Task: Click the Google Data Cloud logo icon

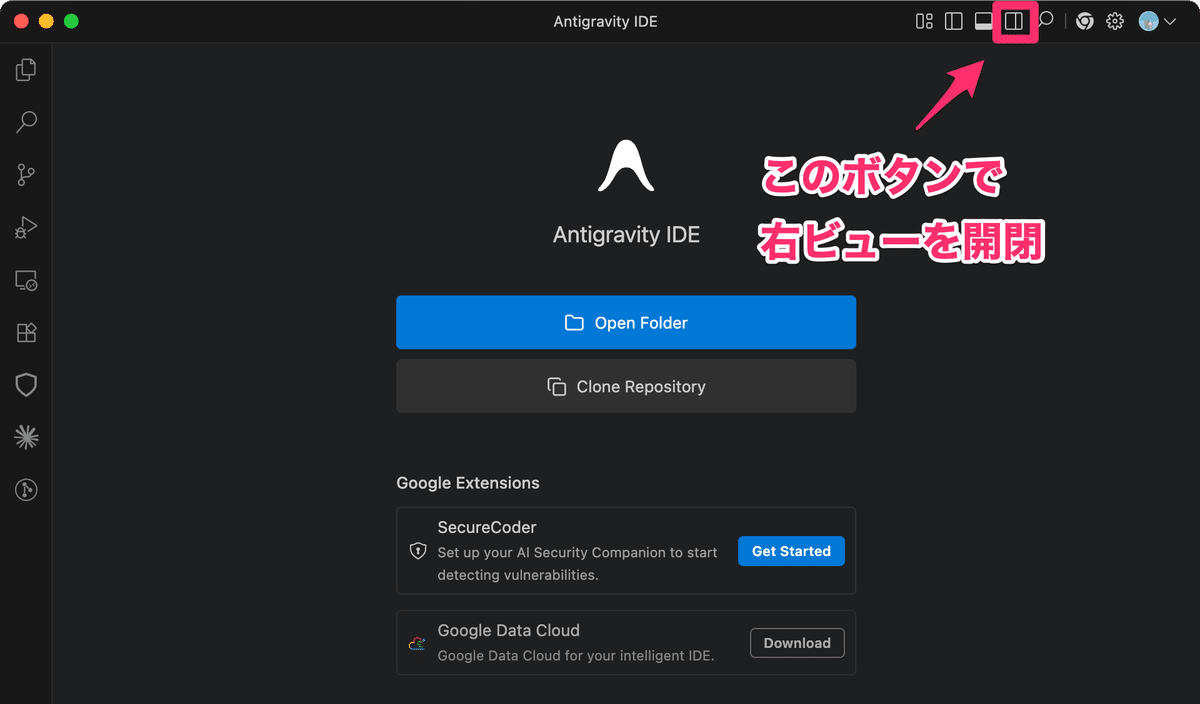Action: [418, 643]
